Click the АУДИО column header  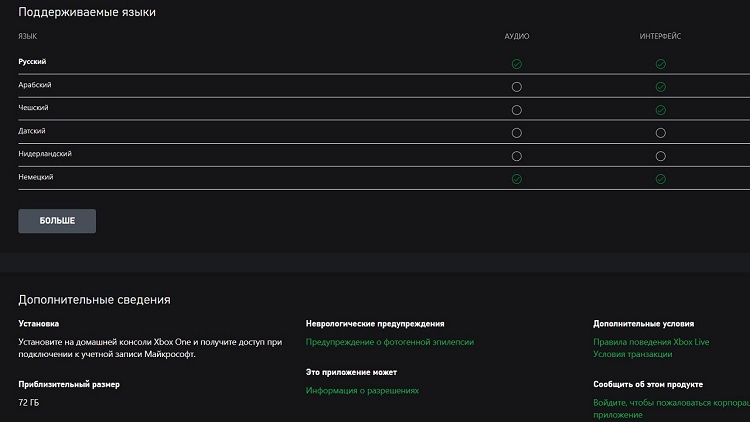click(x=516, y=36)
